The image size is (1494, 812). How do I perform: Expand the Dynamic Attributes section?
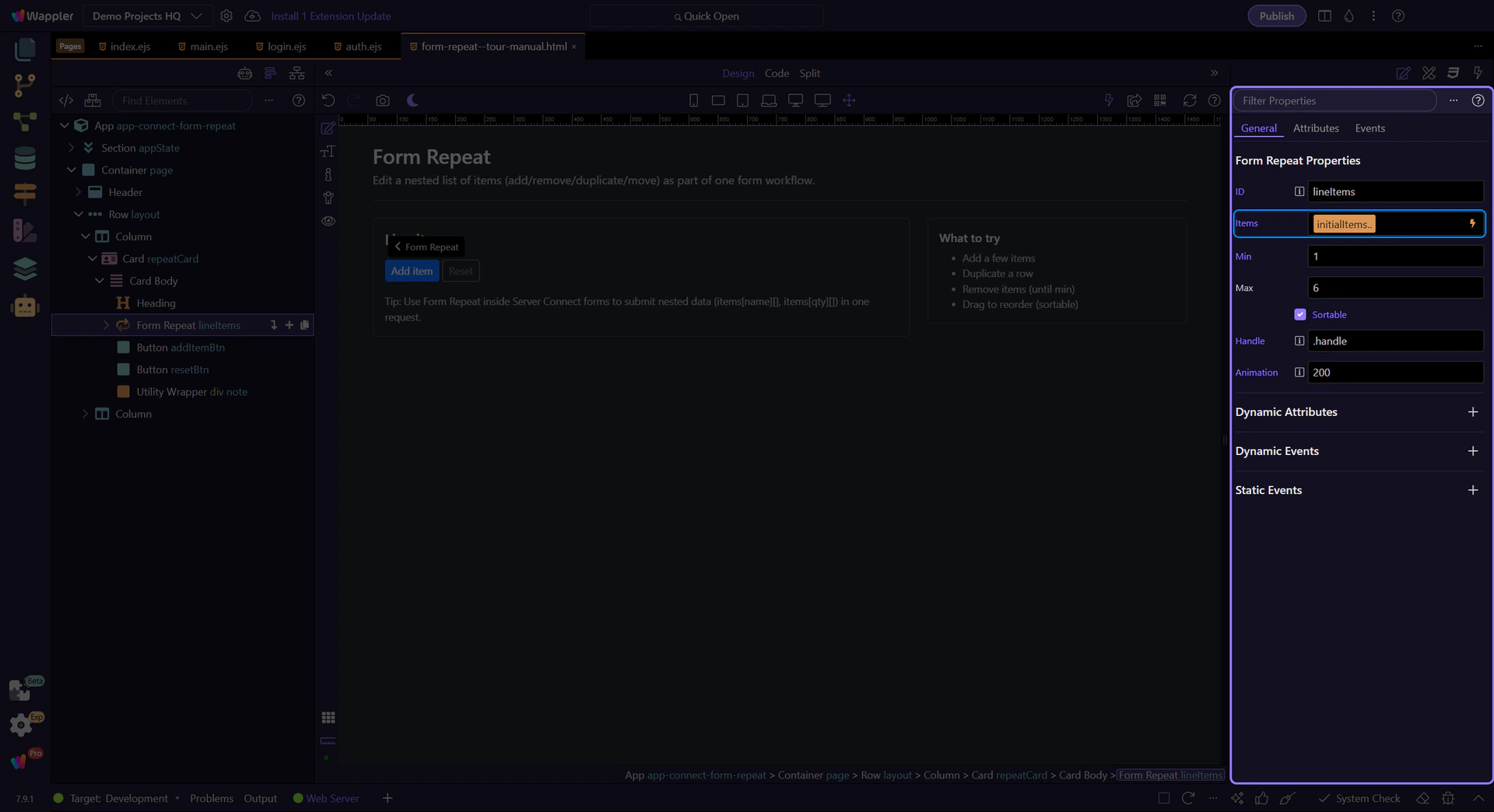[x=1472, y=412]
